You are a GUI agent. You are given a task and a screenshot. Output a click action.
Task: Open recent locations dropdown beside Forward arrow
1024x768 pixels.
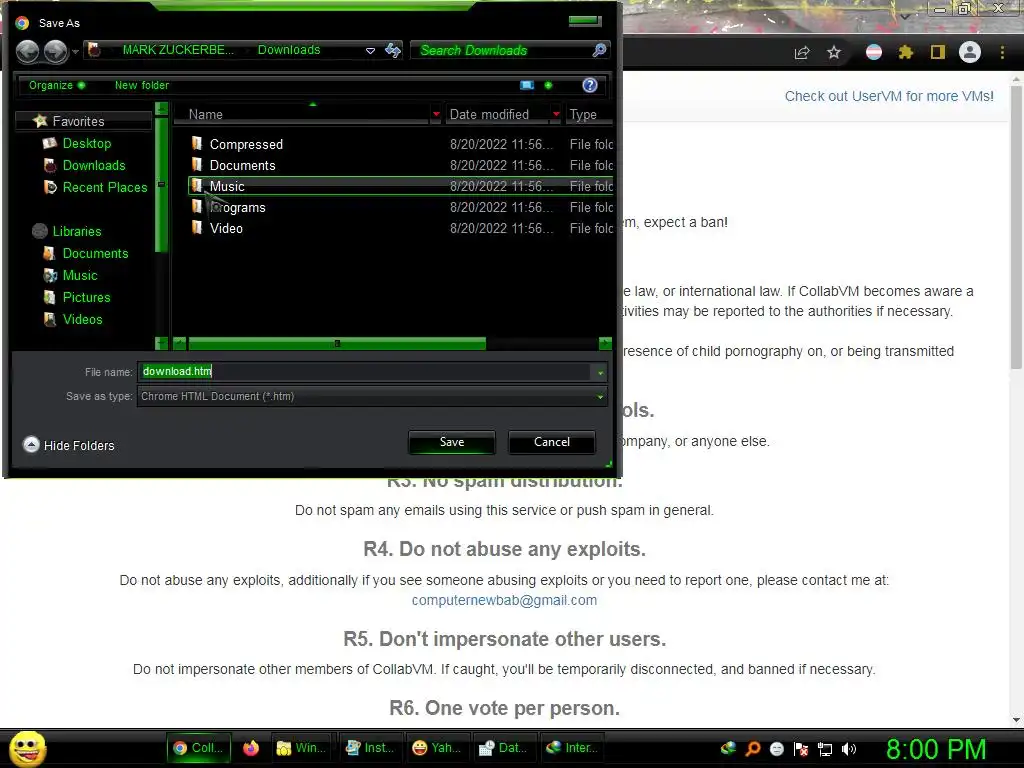click(x=76, y=51)
